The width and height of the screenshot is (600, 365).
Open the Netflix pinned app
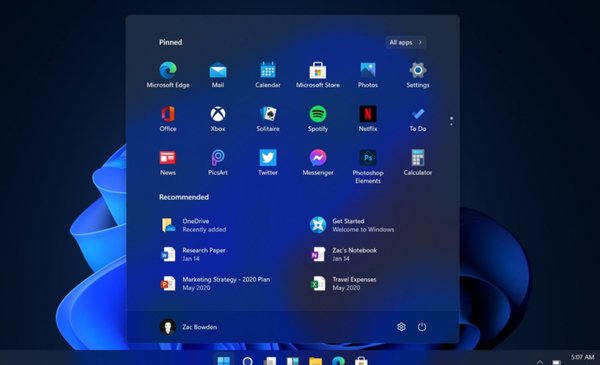tap(368, 119)
